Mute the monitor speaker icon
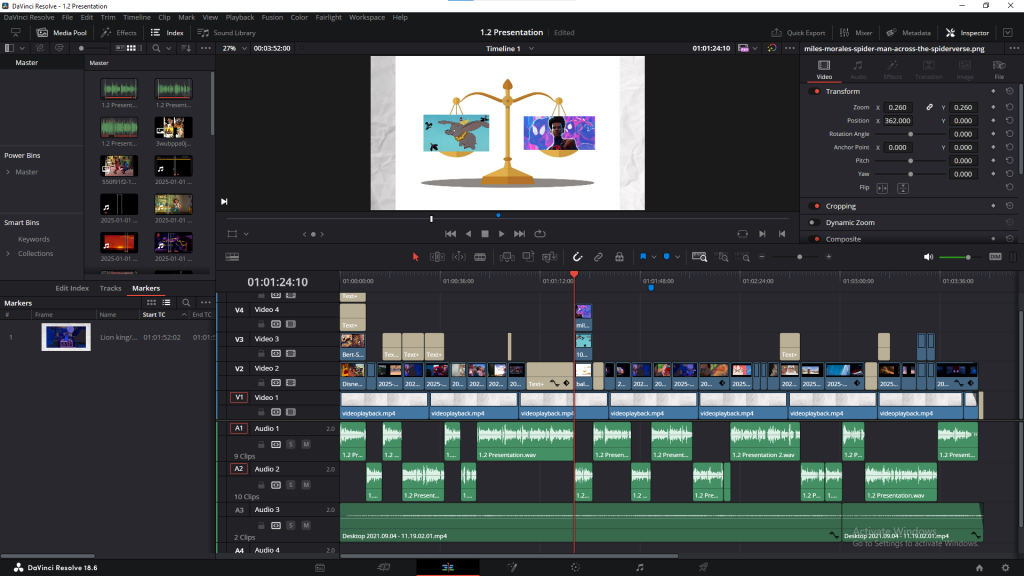Image resolution: width=1024 pixels, height=576 pixels. coord(928,257)
